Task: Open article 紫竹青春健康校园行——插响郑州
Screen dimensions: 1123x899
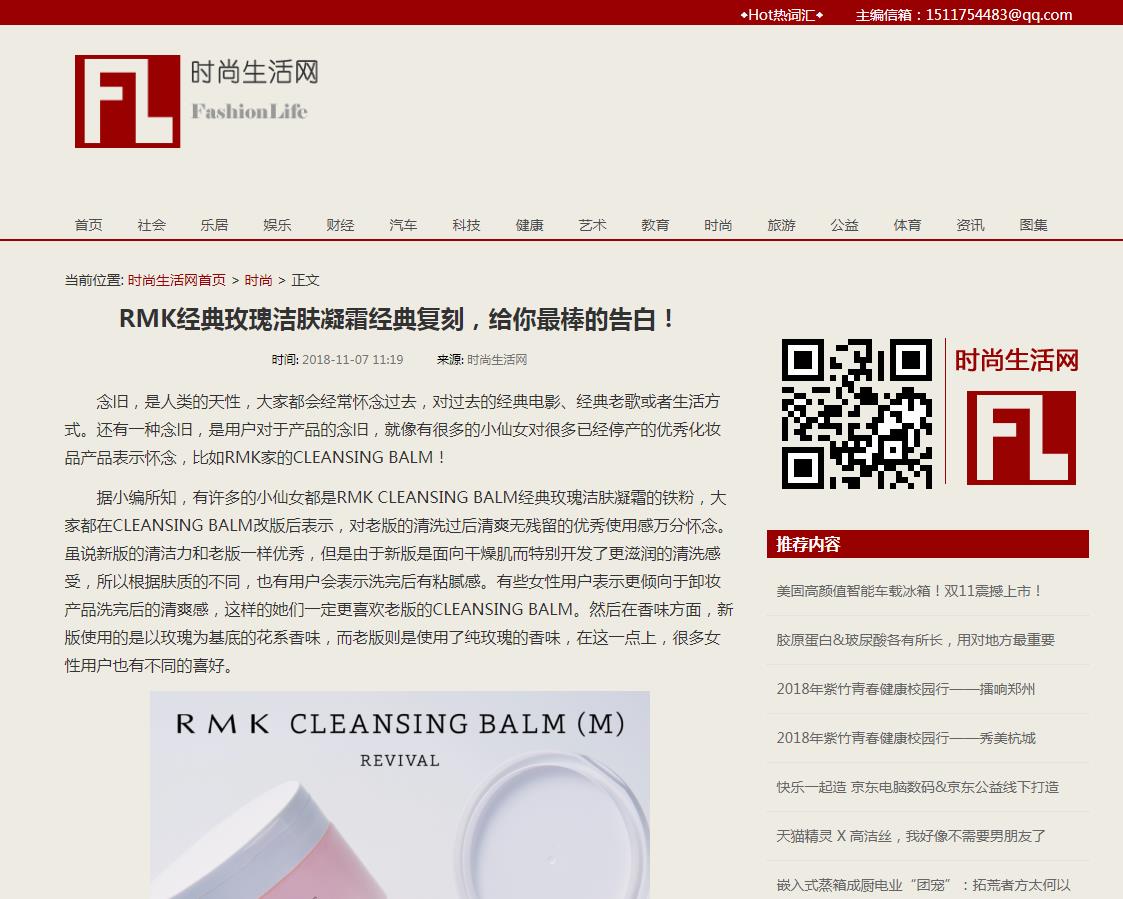Action: pyautogui.click(x=906, y=689)
